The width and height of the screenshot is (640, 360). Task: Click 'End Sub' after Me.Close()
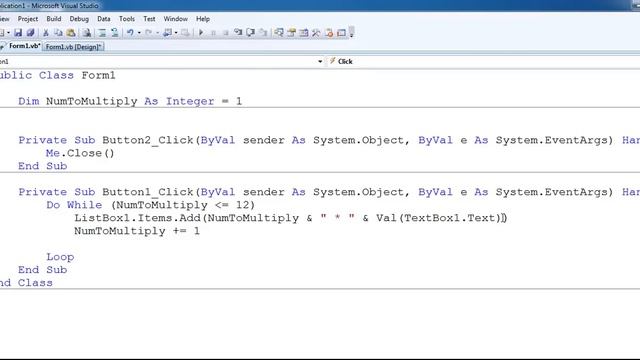point(42,166)
